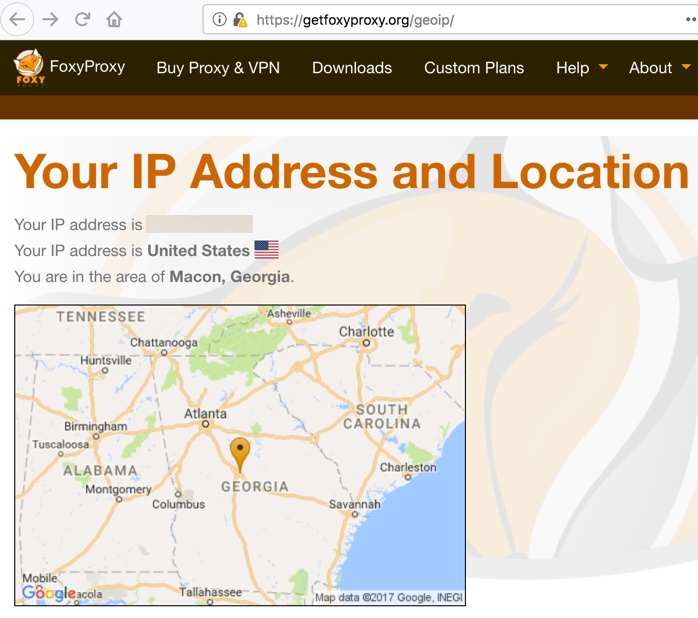Click the United States flag icon
Screen dimensions: 698x618
[x=267, y=250]
